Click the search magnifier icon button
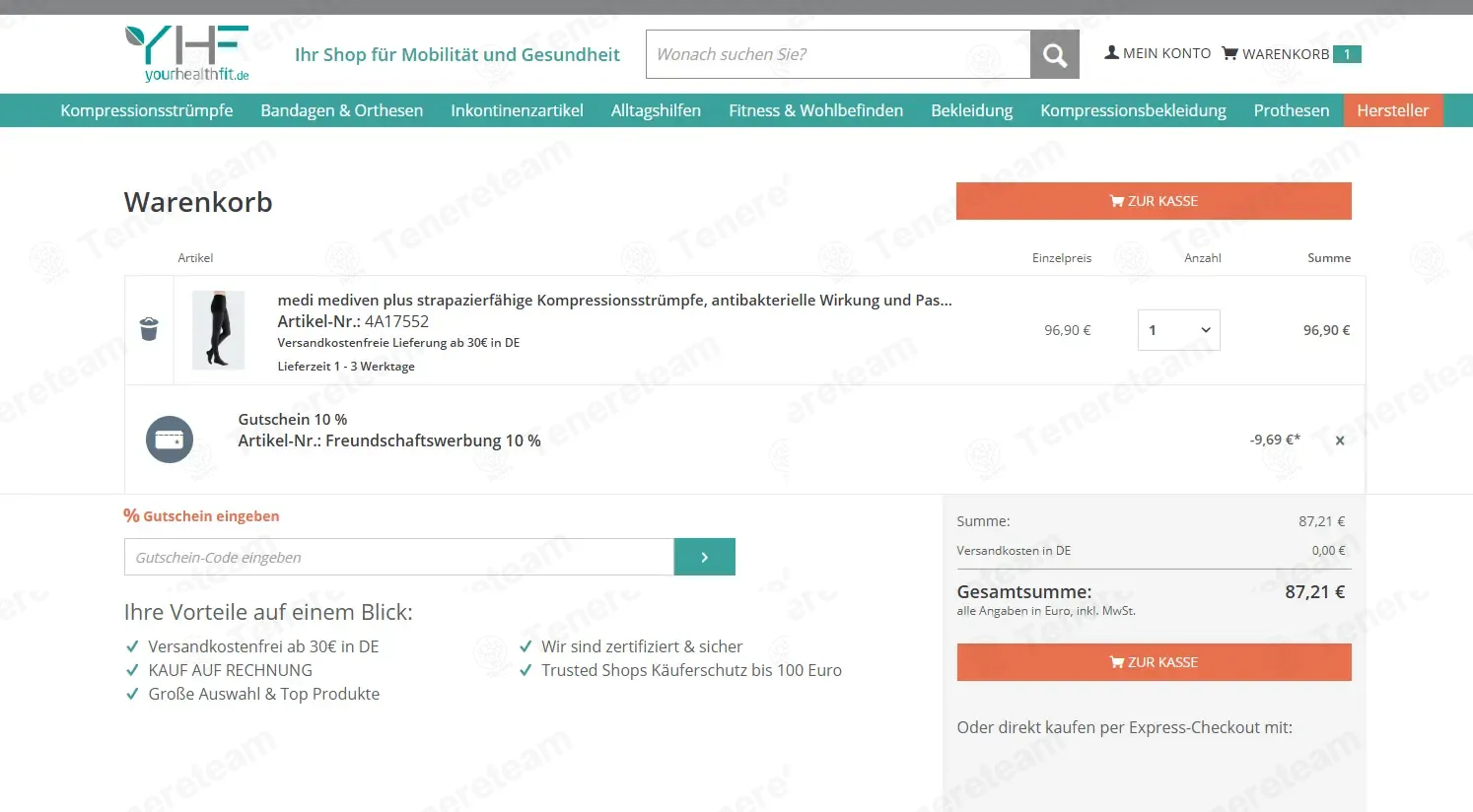This screenshot has width=1473, height=812. [1054, 54]
